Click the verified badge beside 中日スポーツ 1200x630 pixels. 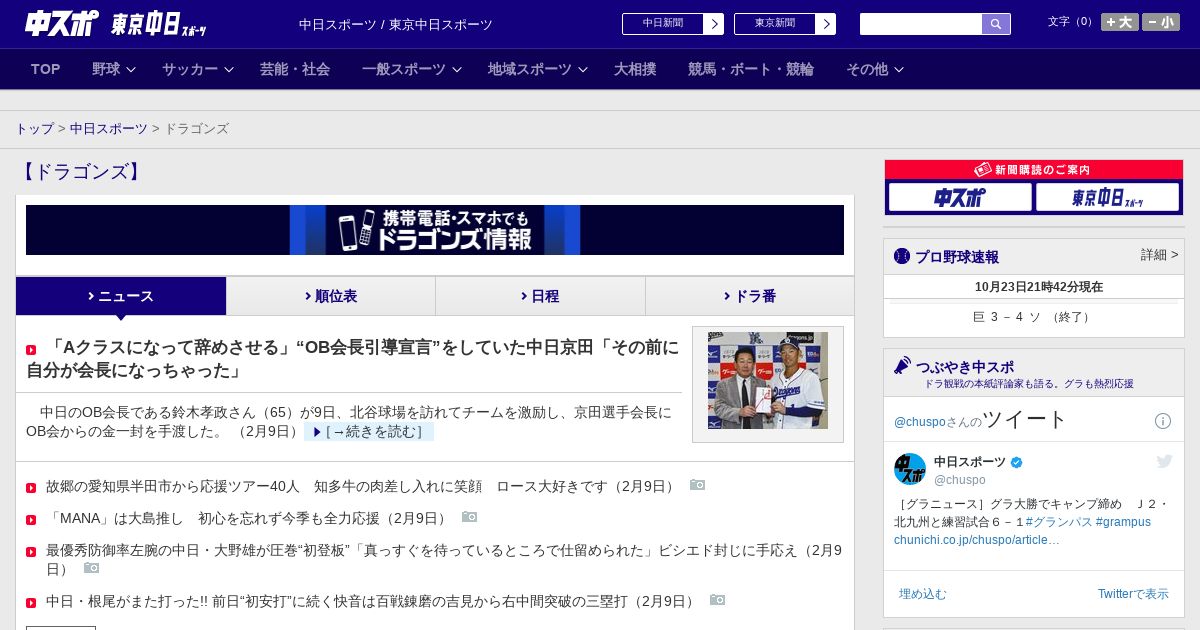point(1017,462)
